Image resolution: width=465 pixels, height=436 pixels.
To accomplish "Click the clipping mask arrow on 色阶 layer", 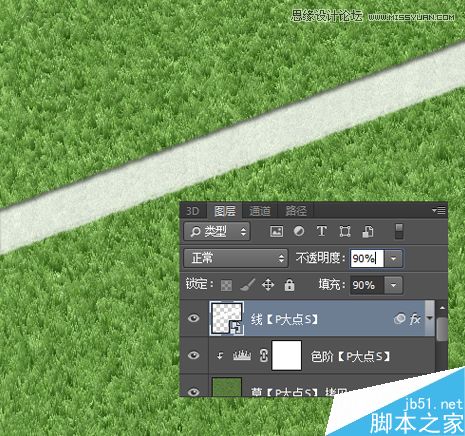I will [220, 356].
